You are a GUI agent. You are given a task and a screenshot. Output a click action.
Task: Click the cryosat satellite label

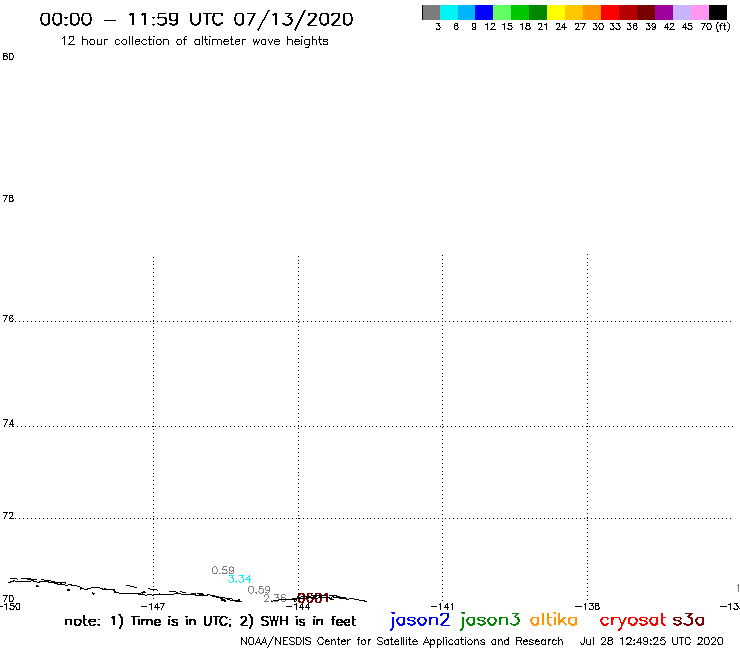coord(632,620)
